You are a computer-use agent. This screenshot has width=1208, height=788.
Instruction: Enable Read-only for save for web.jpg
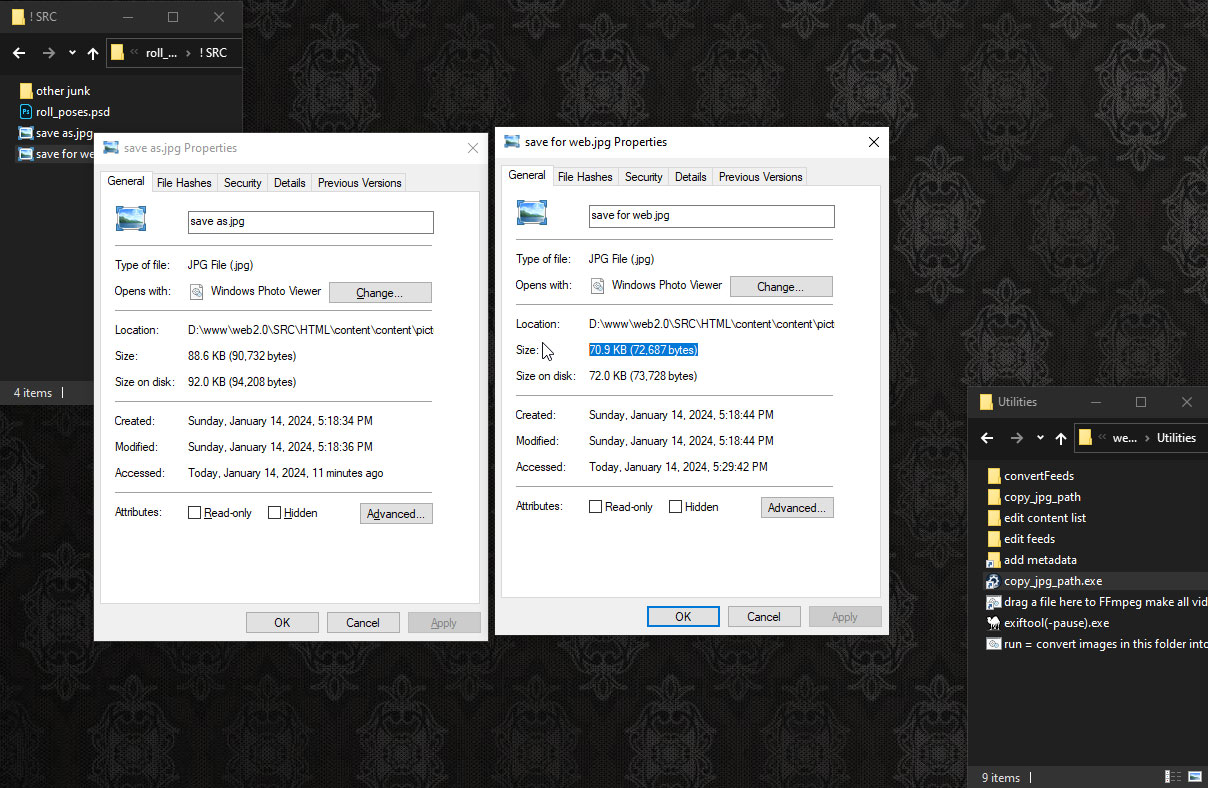coord(596,507)
